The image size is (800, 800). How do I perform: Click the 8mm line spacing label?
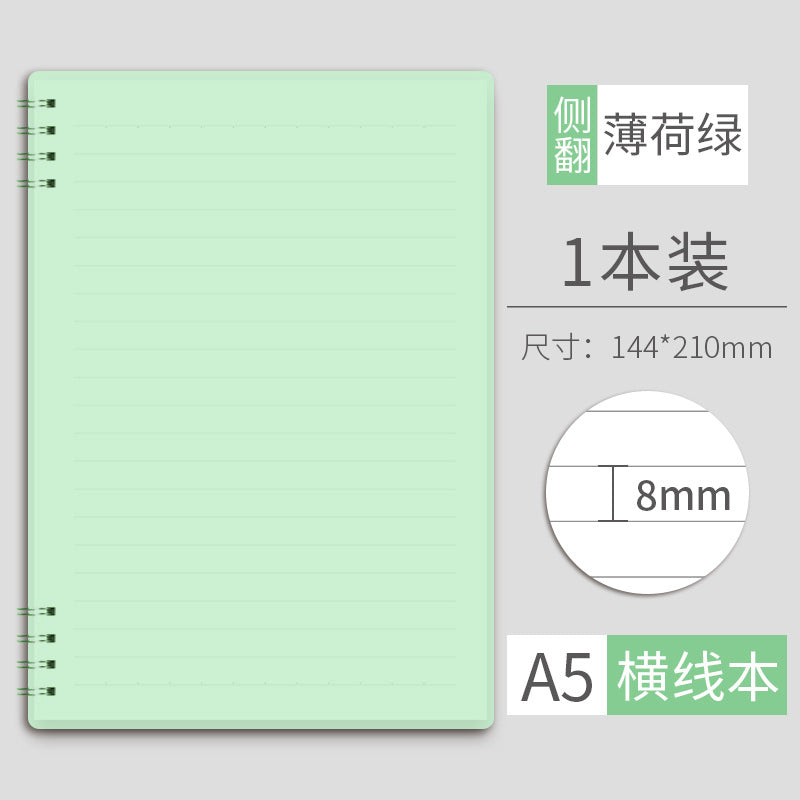(683, 495)
